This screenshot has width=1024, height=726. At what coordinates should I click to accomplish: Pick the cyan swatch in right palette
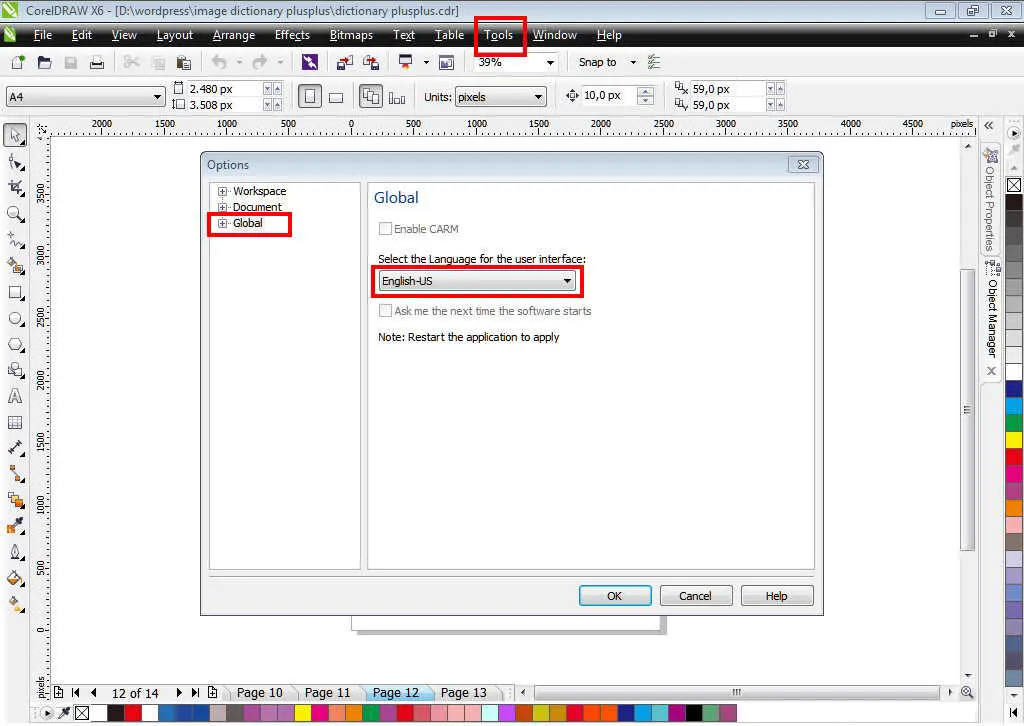[x=1014, y=405]
